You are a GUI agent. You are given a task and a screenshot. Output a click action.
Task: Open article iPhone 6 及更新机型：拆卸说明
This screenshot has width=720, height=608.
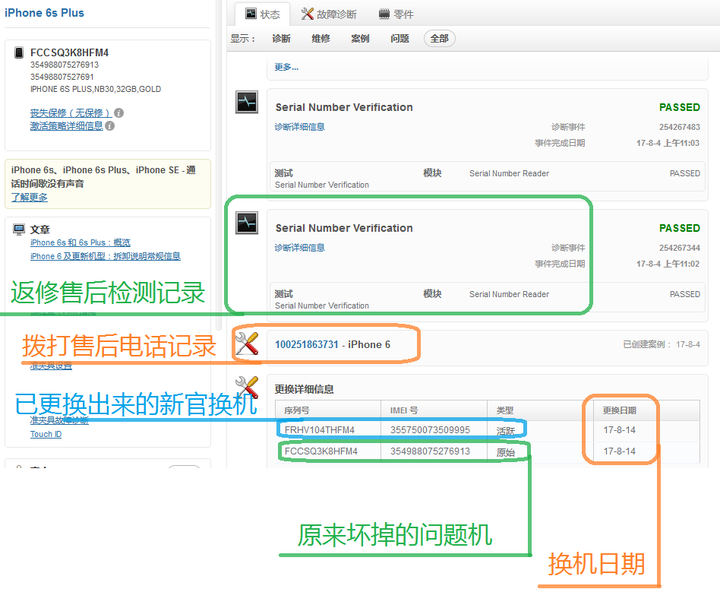pos(106,256)
